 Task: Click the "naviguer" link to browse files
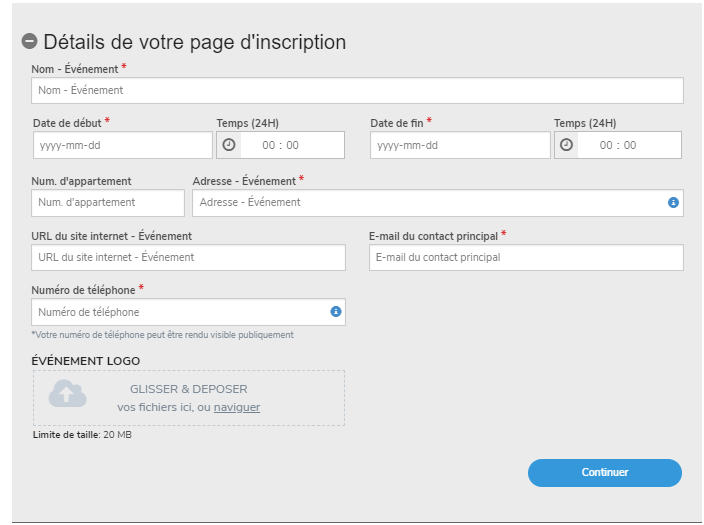pos(237,407)
